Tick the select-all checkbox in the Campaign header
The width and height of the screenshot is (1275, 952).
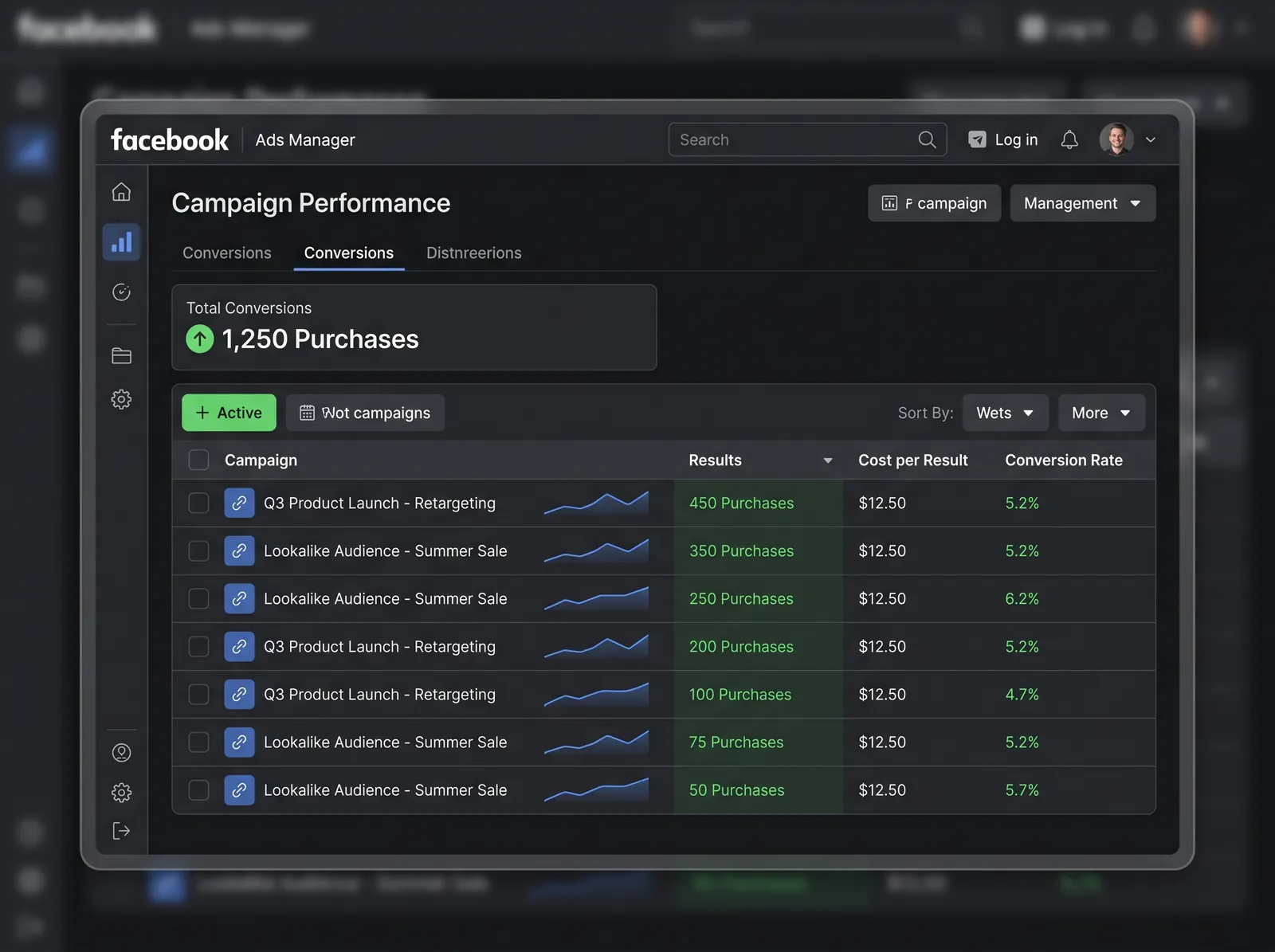198,460
